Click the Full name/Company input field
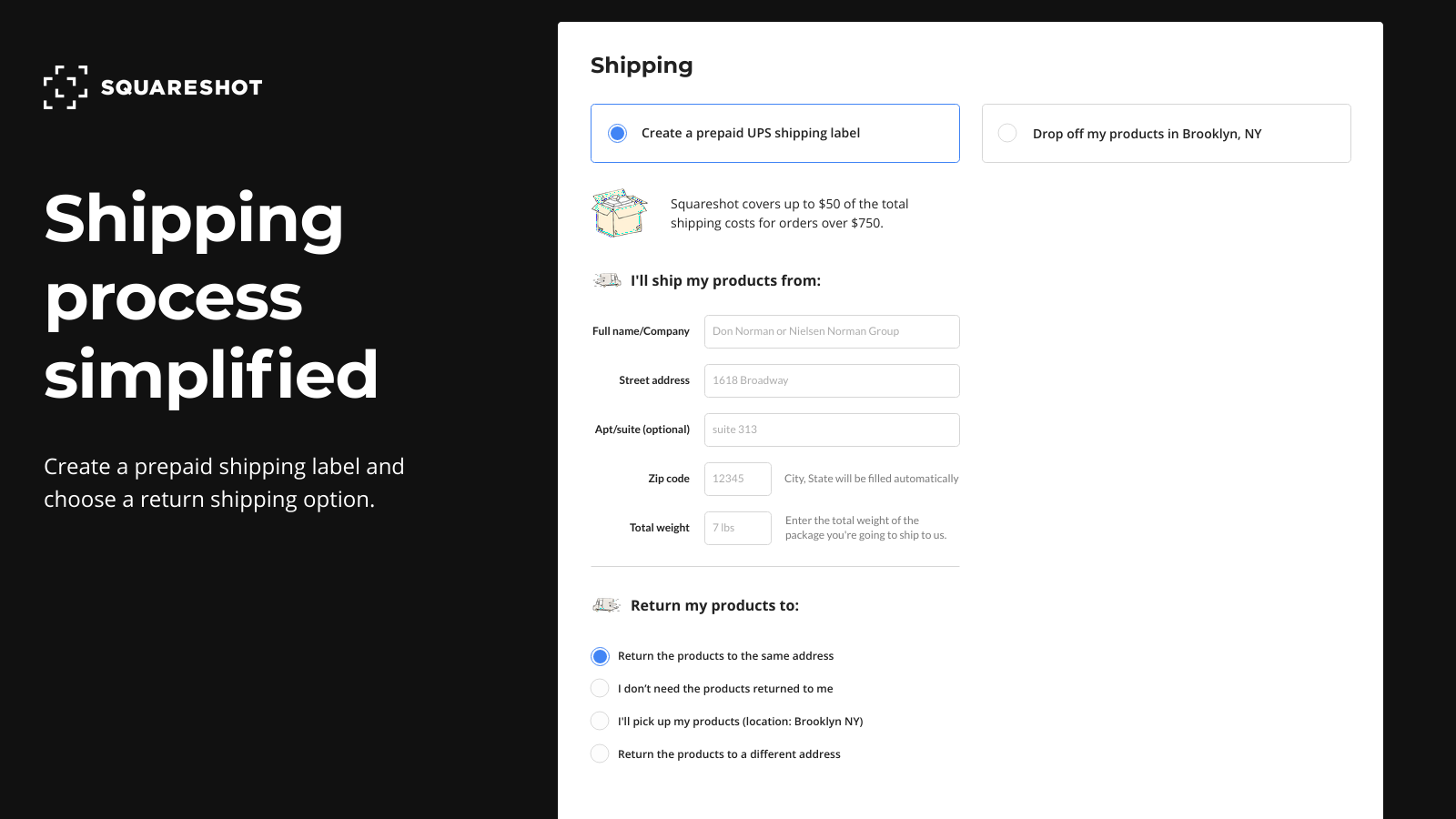 click(831, 331)
